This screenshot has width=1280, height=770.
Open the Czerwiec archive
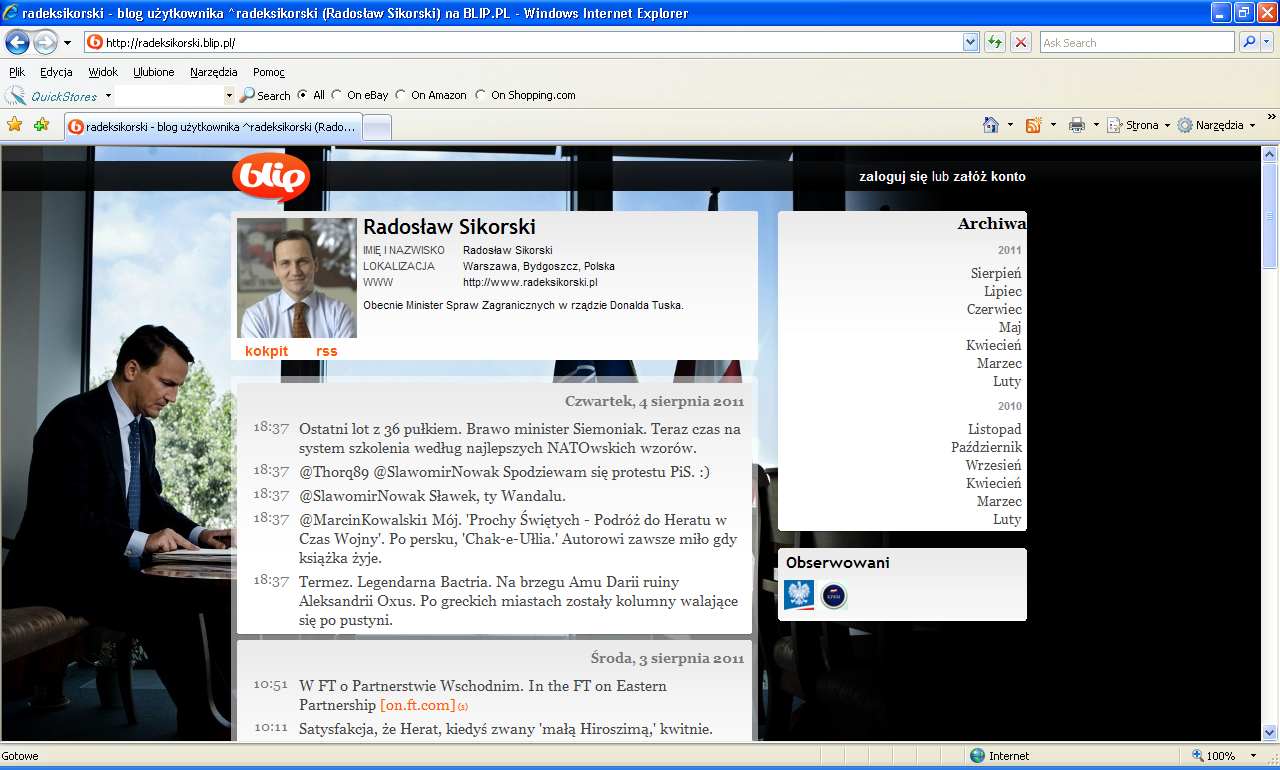click(994, 309)
